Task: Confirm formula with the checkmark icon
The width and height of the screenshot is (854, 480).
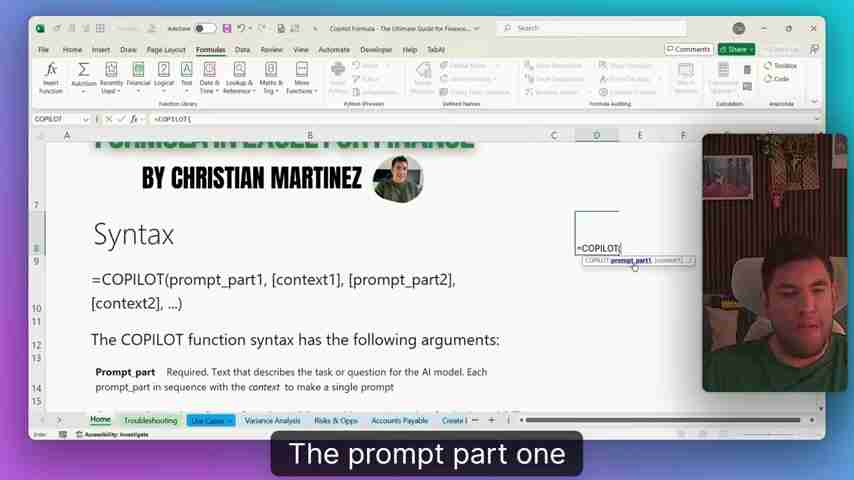Action: 121,119
